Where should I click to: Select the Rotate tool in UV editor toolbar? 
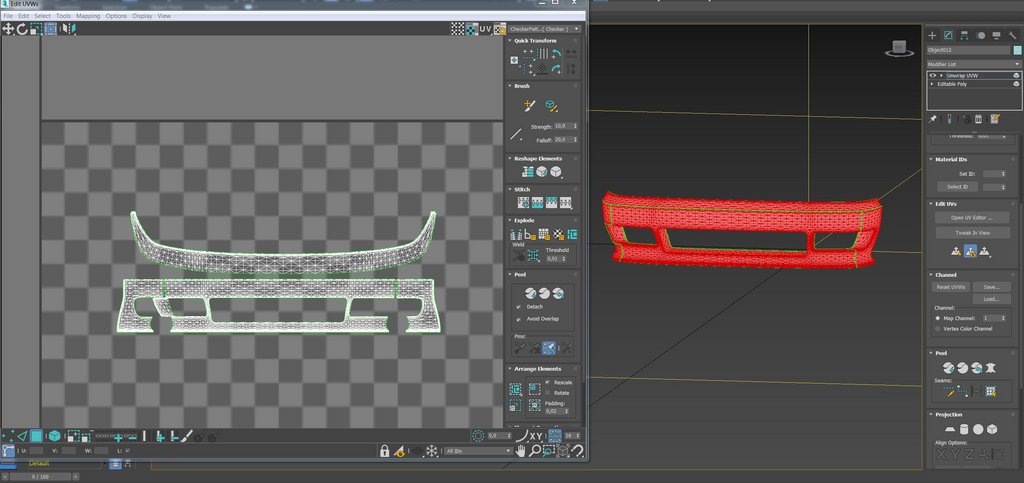[x=22, y=29]
